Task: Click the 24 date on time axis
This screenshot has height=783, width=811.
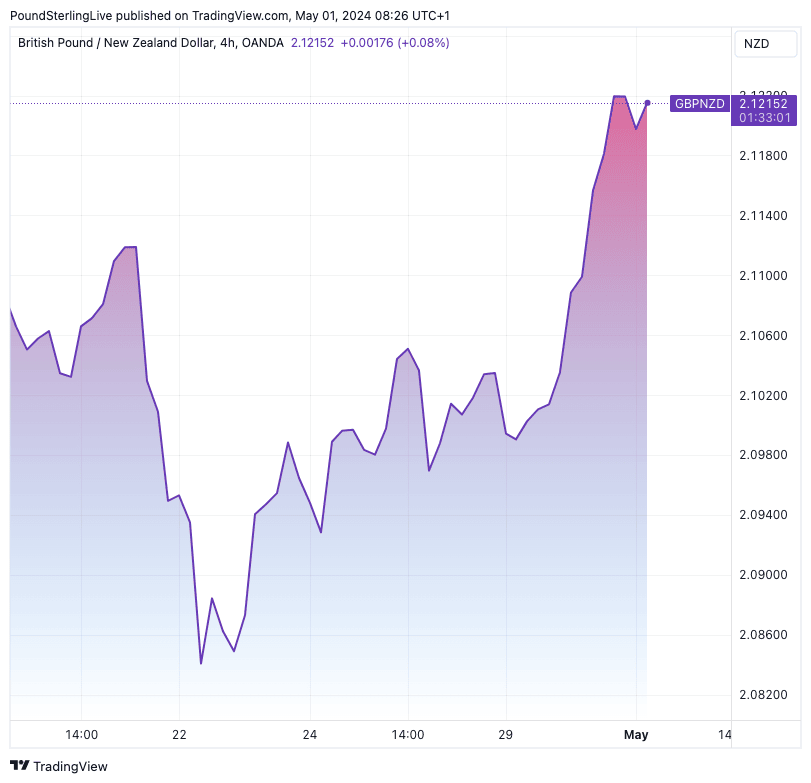Action: (x=310, y=735)
